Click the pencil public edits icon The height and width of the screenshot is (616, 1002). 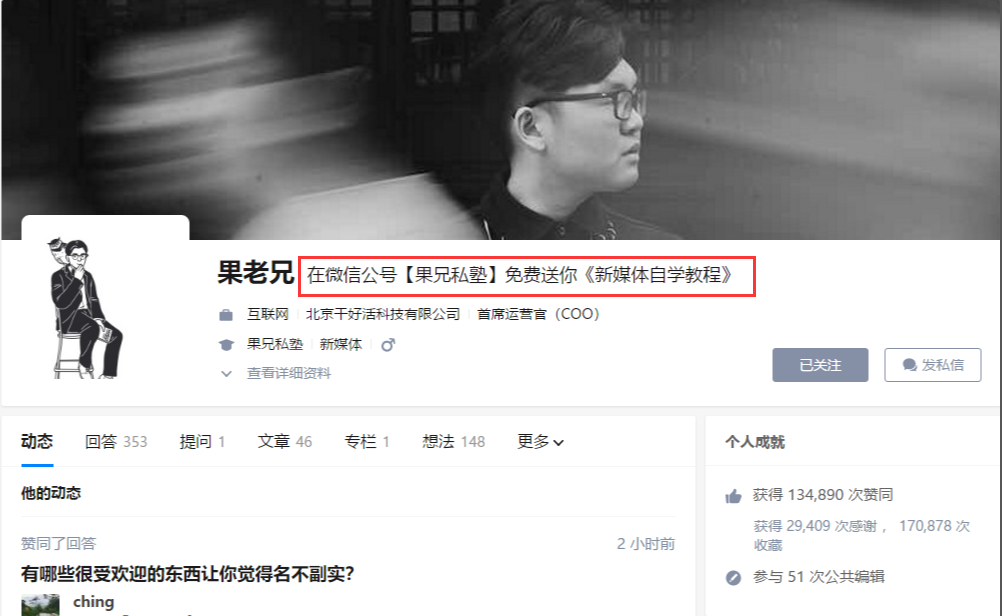tap(733, 578)
